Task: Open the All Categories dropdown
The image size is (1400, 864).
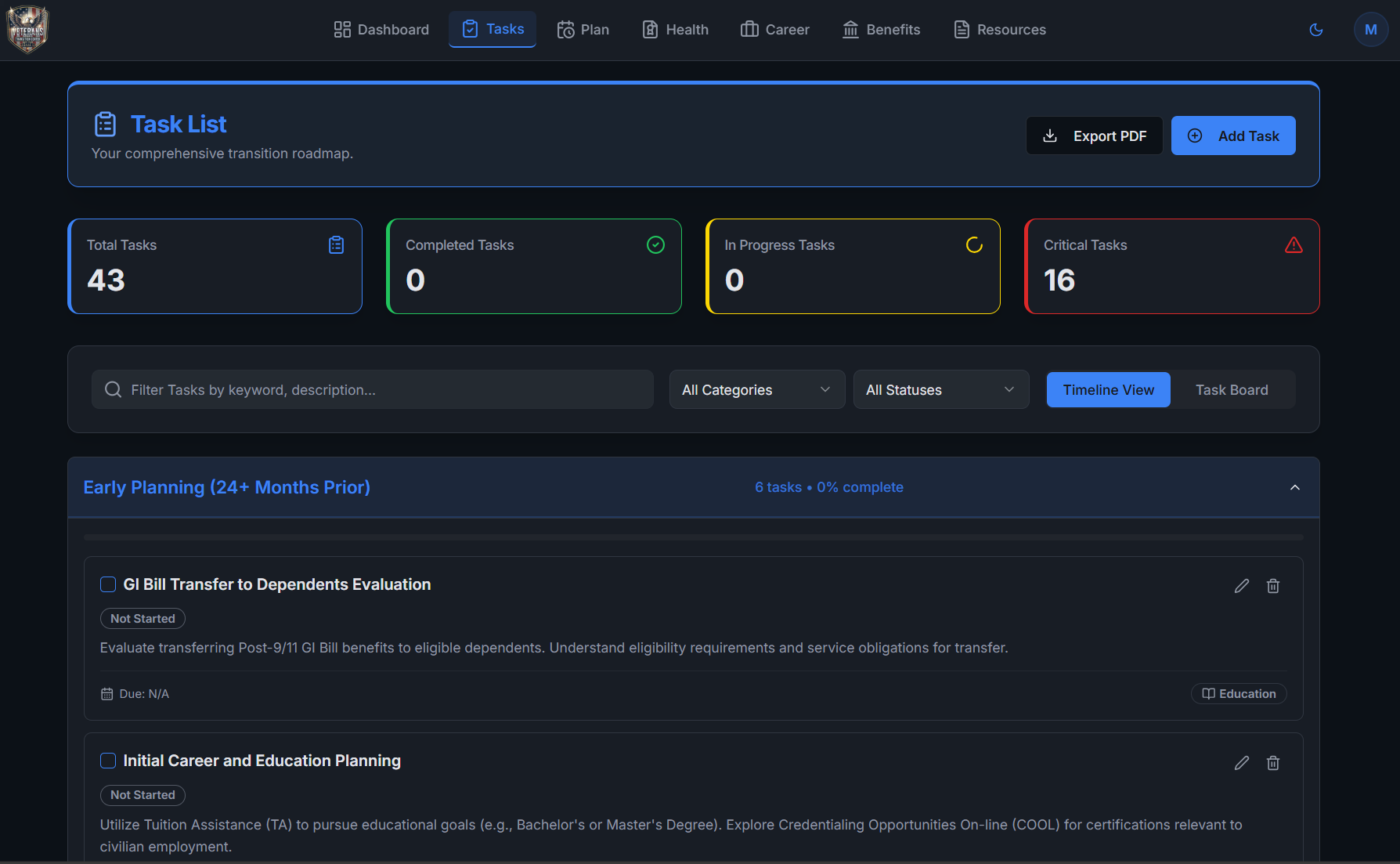Action: pos(756,389)
